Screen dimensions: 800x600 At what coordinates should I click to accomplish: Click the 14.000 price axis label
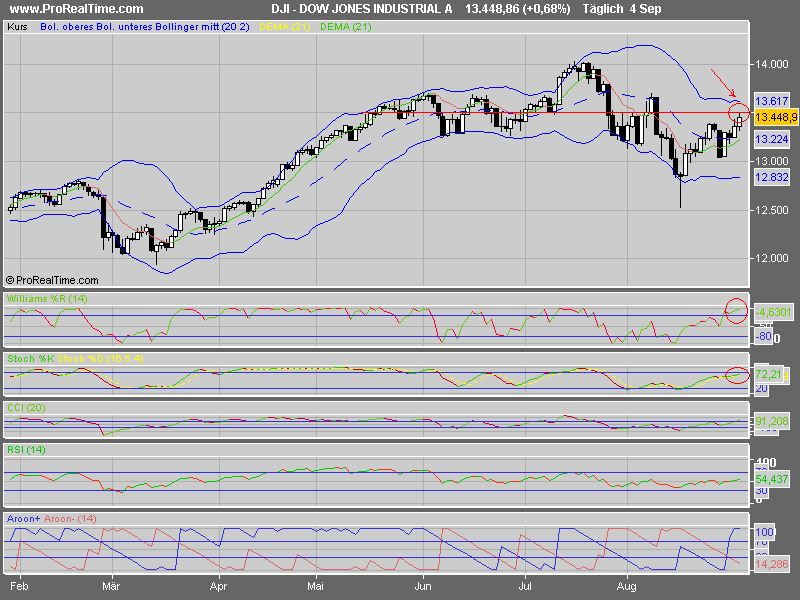(x=771, y=64)
